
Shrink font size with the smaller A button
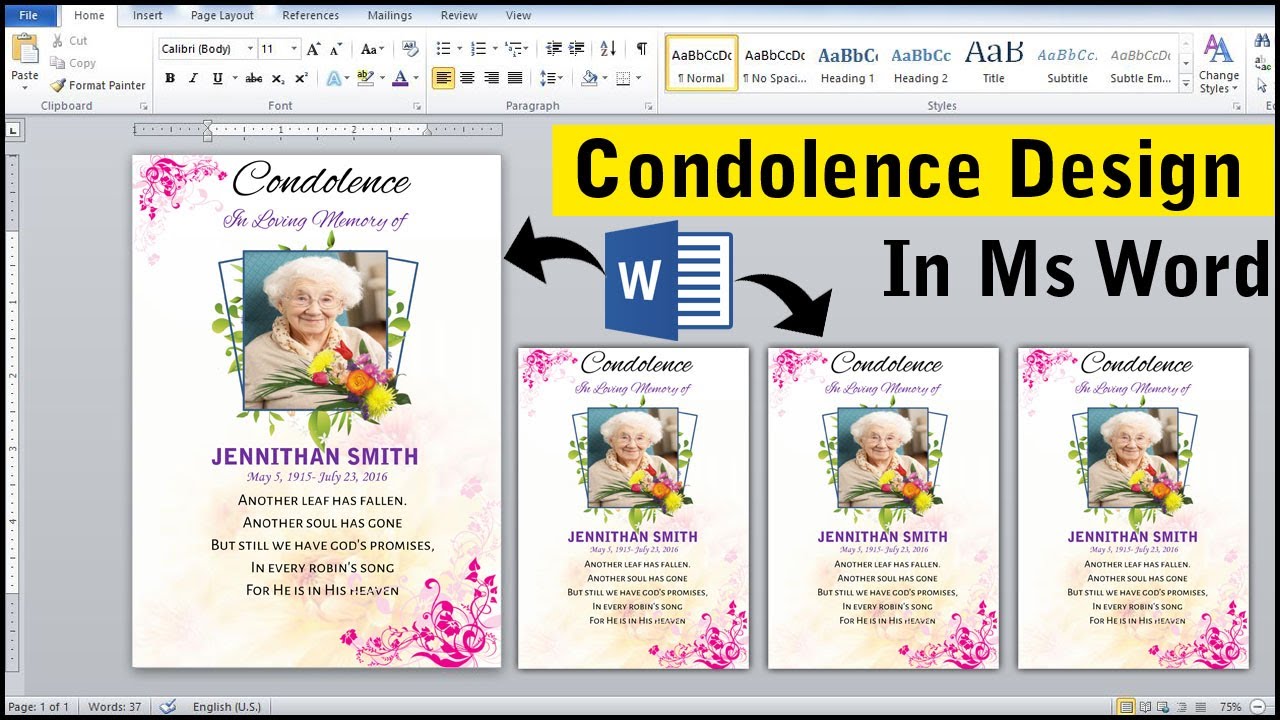coord(337,49)
